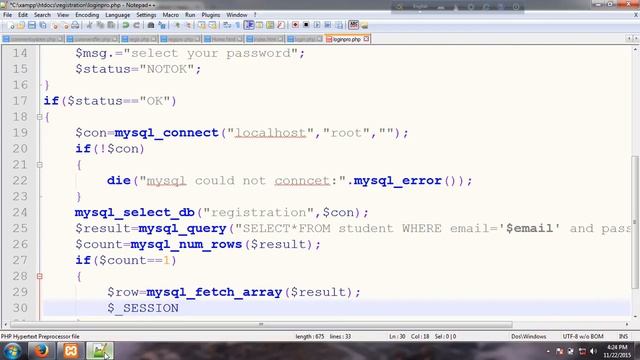
Task: Click the ABC spell check icon
Action: 353,25
